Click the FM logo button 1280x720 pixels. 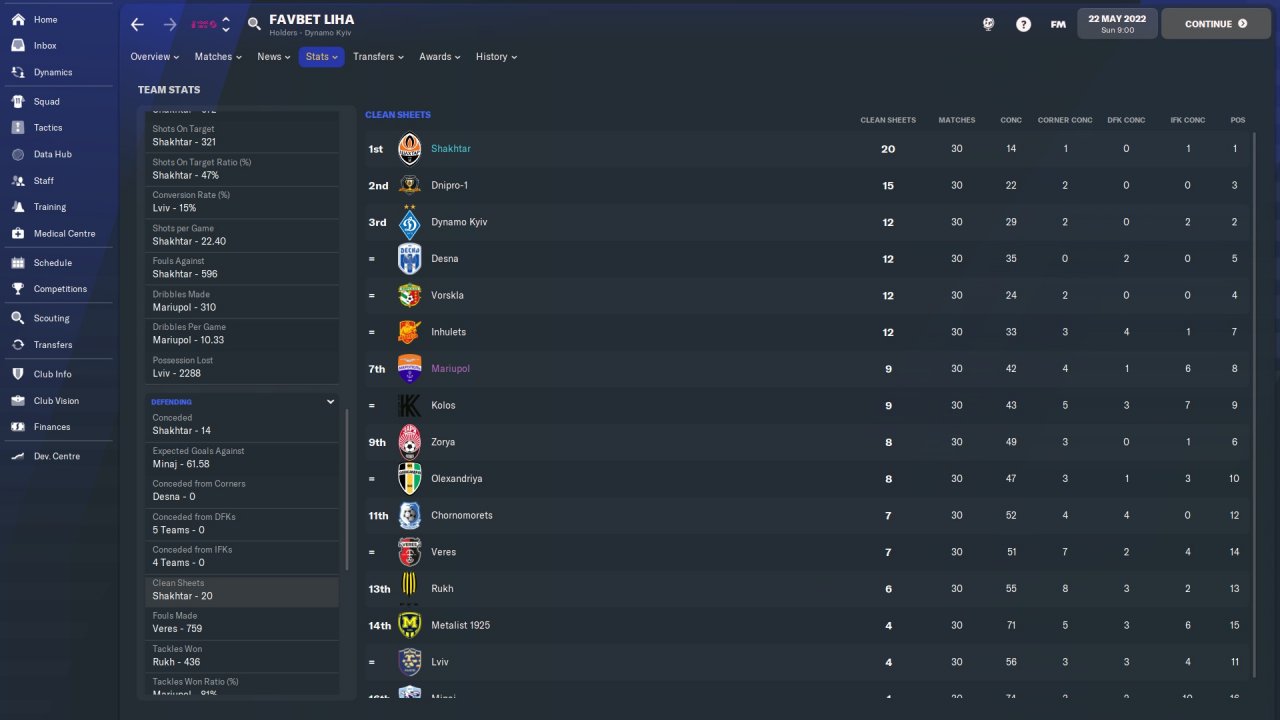tap(1058, 24)
